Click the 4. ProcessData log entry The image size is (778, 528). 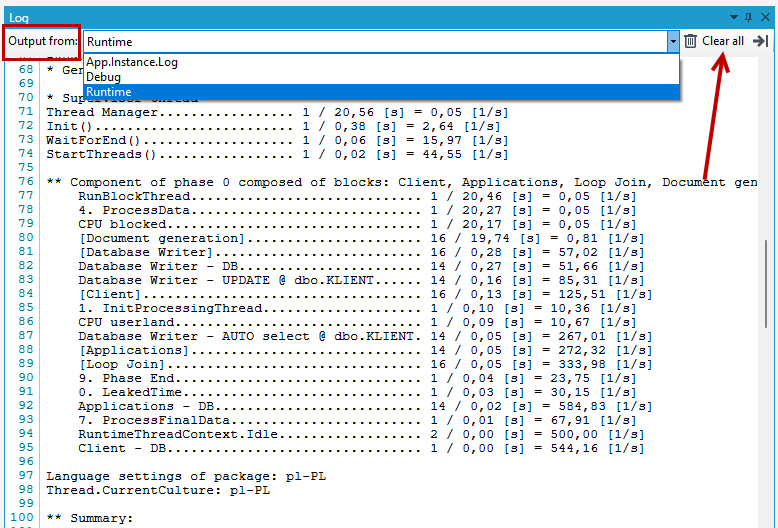click(x=357, y=210)
